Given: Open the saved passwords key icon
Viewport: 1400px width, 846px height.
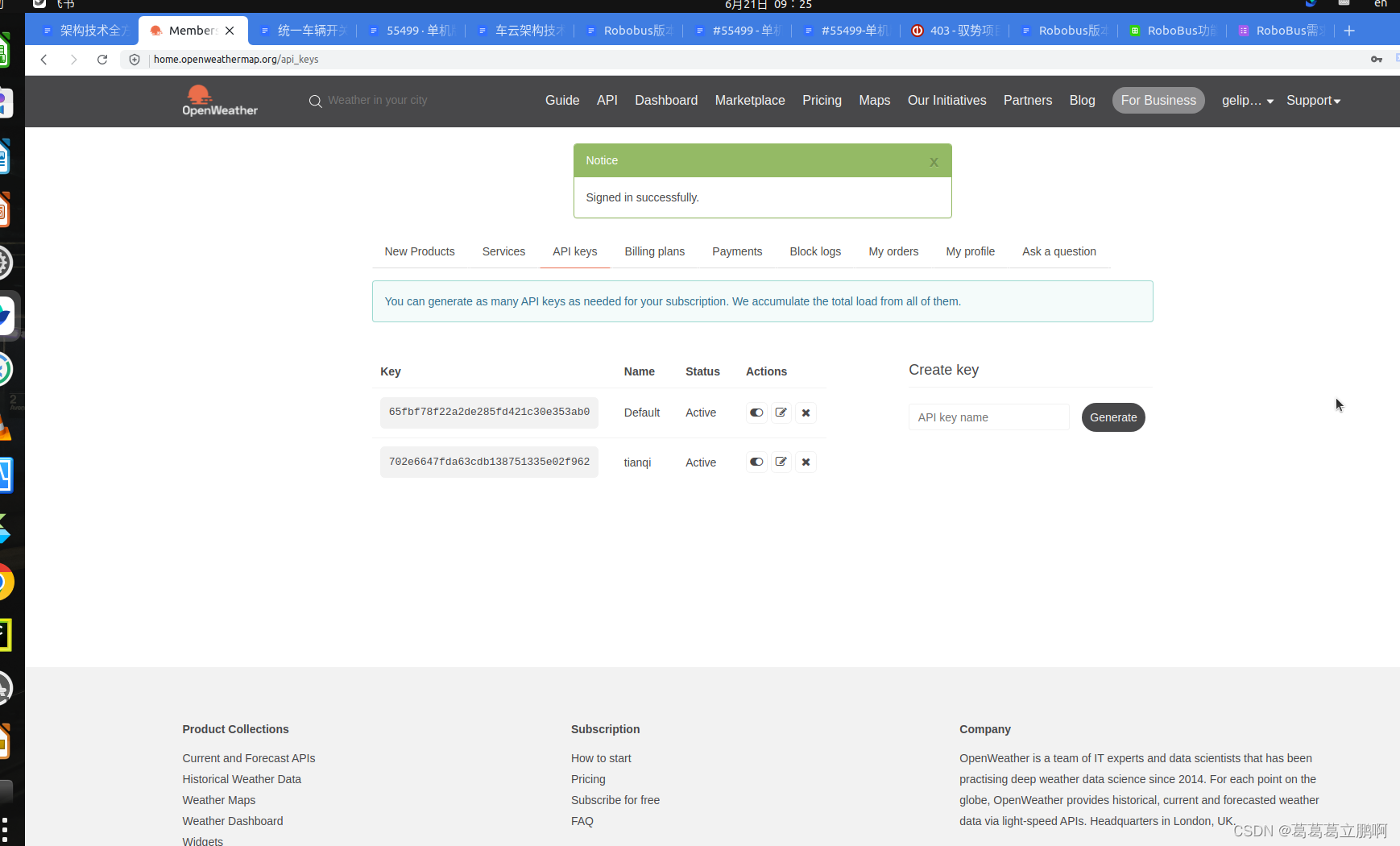Looking at the screenshot, I should click(1377, 60).
